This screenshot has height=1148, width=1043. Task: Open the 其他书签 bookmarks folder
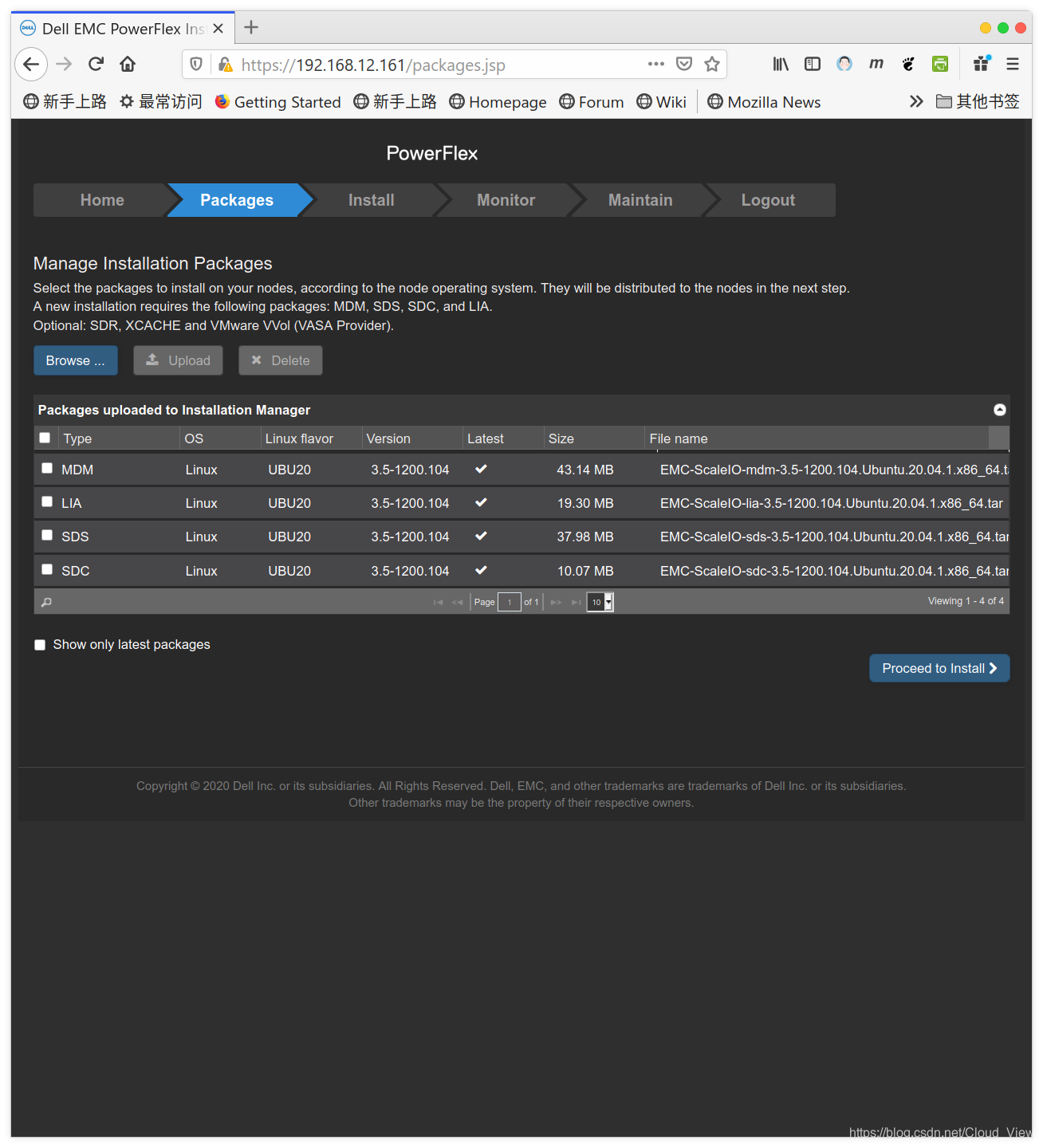pos(978,101)
